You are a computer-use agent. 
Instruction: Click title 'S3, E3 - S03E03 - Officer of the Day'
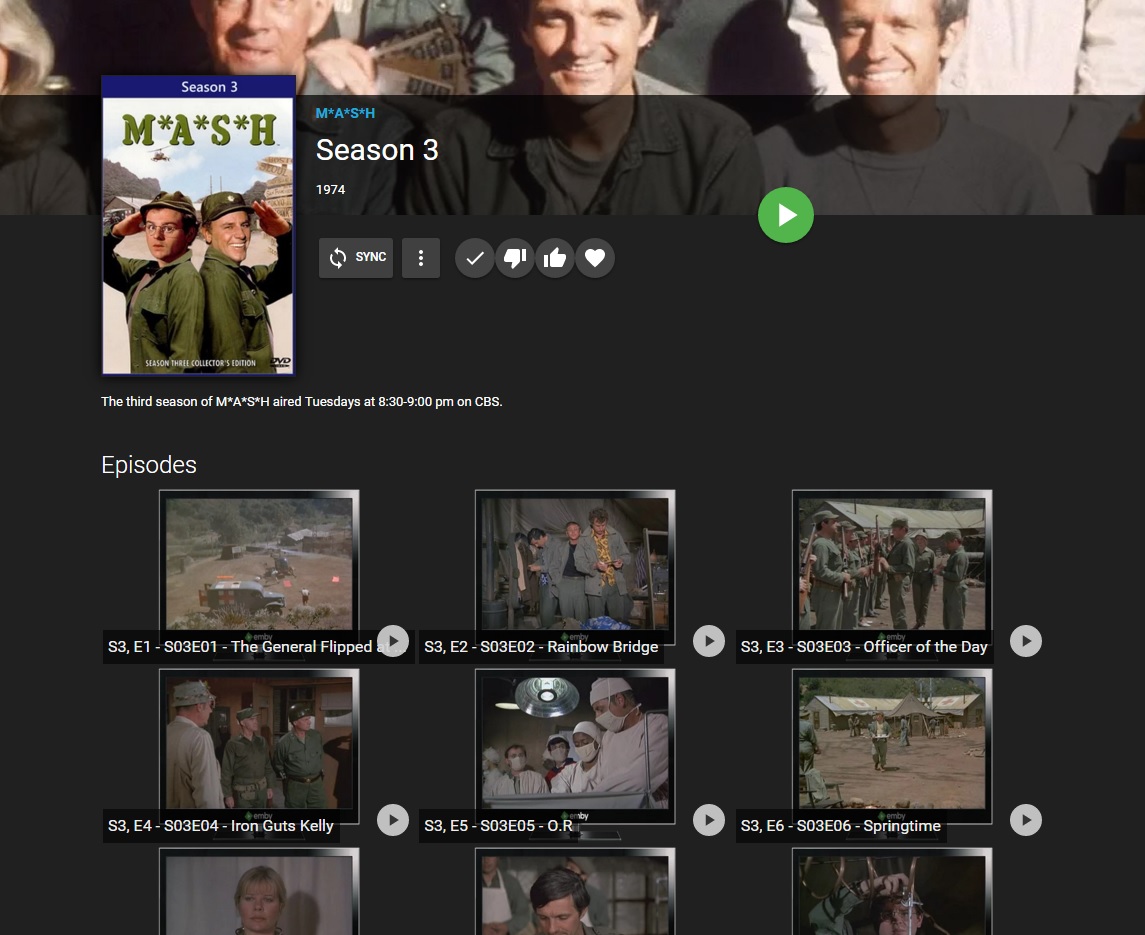click(864, 647)
